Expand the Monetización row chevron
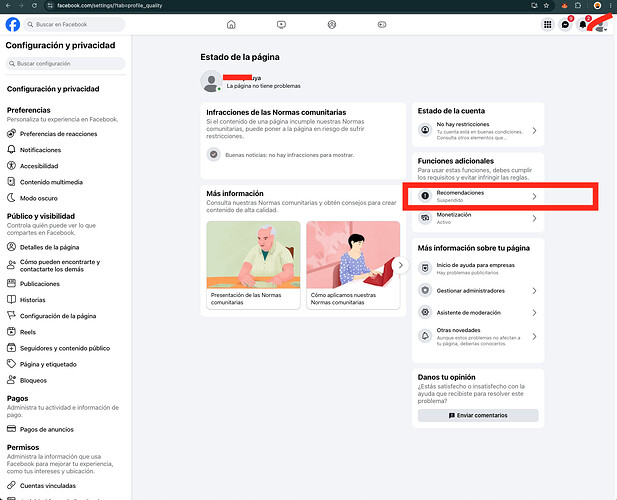This screenshot has width=617, height=500. coord(534,218)
